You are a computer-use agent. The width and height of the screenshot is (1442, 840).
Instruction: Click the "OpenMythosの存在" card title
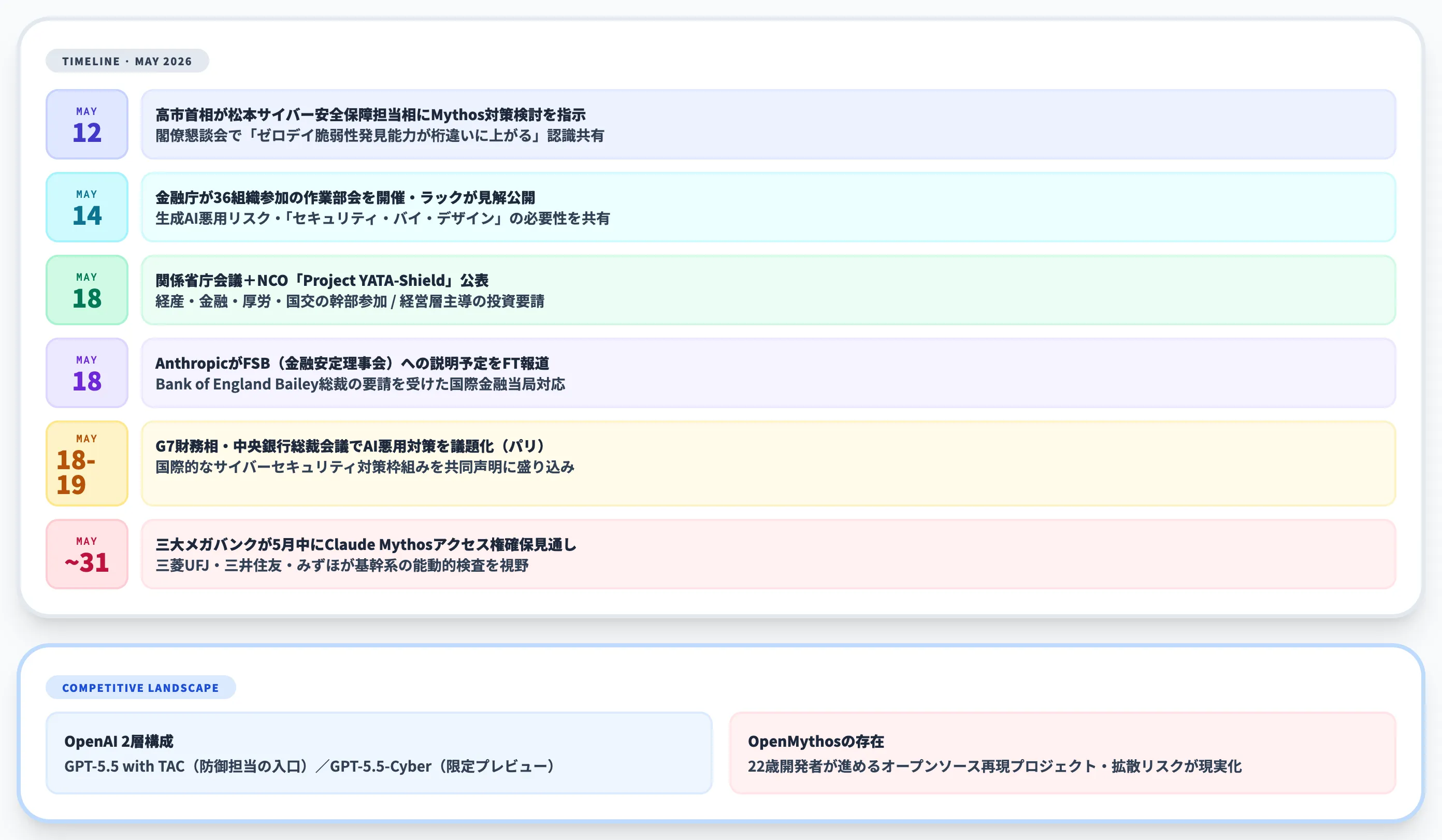[816, 742]
